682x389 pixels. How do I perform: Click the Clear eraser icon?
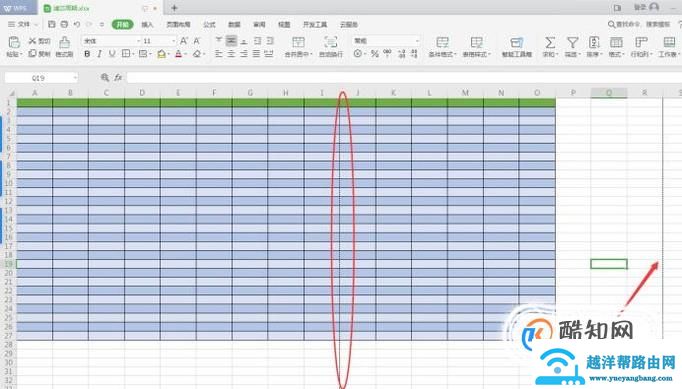pyautogui.click(x=197, y=54)
